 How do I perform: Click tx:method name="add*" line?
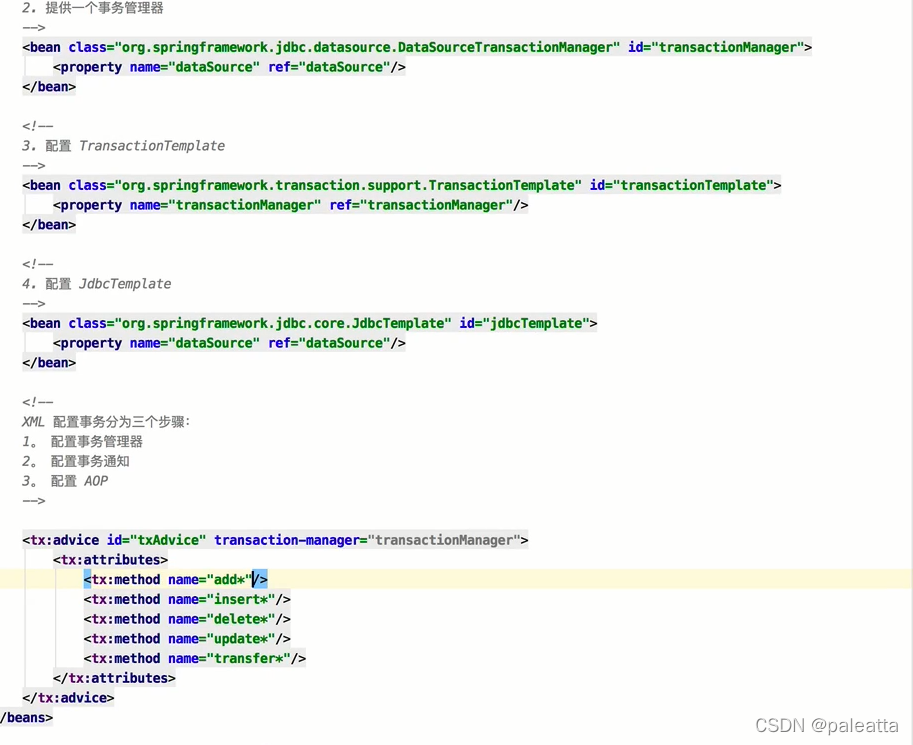pyautogui.click(x=175, y=580)
